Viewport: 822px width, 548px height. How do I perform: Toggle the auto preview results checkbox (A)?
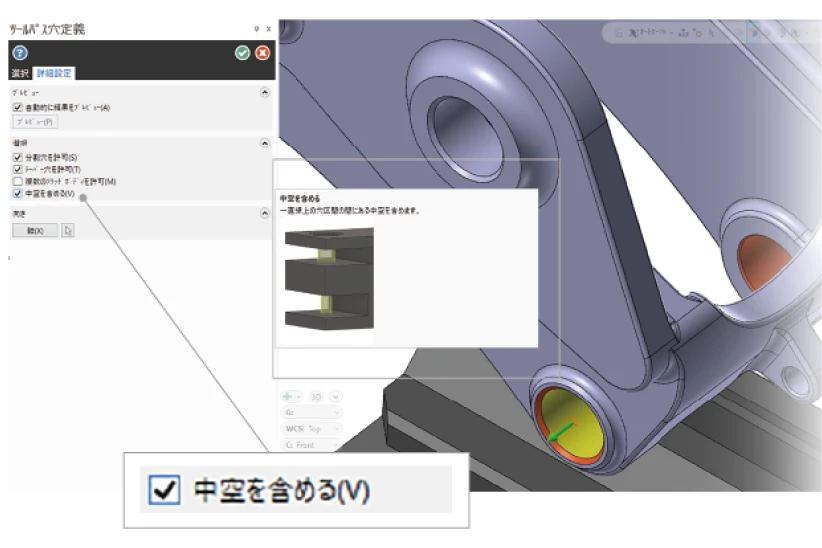(17, 108)
